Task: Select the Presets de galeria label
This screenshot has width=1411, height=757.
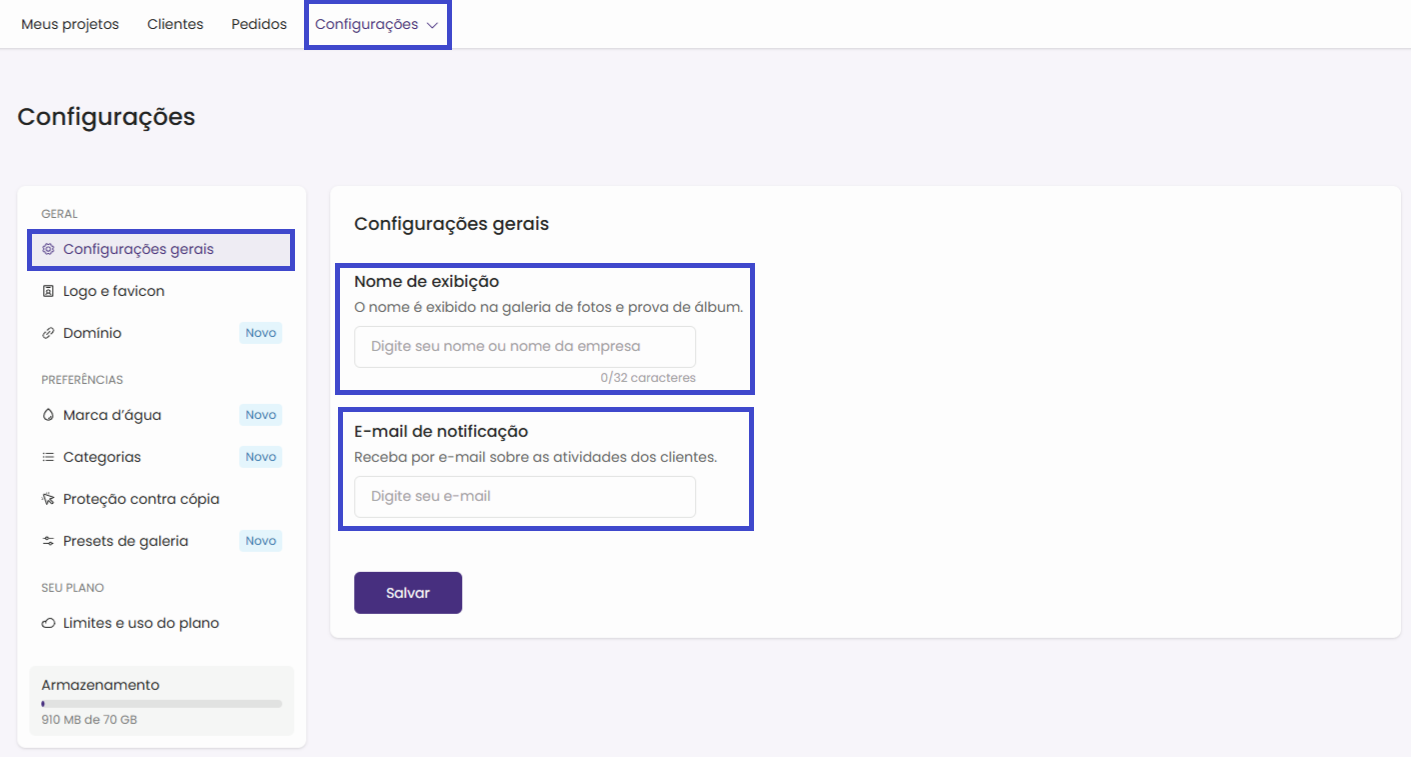Action: tap(125, 541)
